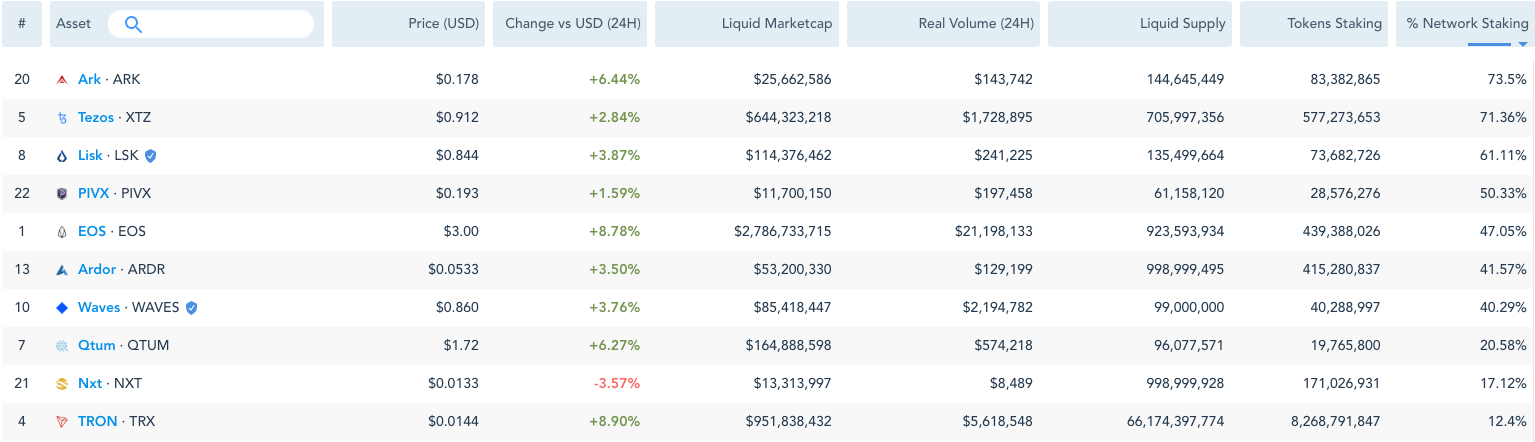Click Ardor tokens staking 415,280,837
This screenshot has height=442, width=1535.
(1340, 269)
